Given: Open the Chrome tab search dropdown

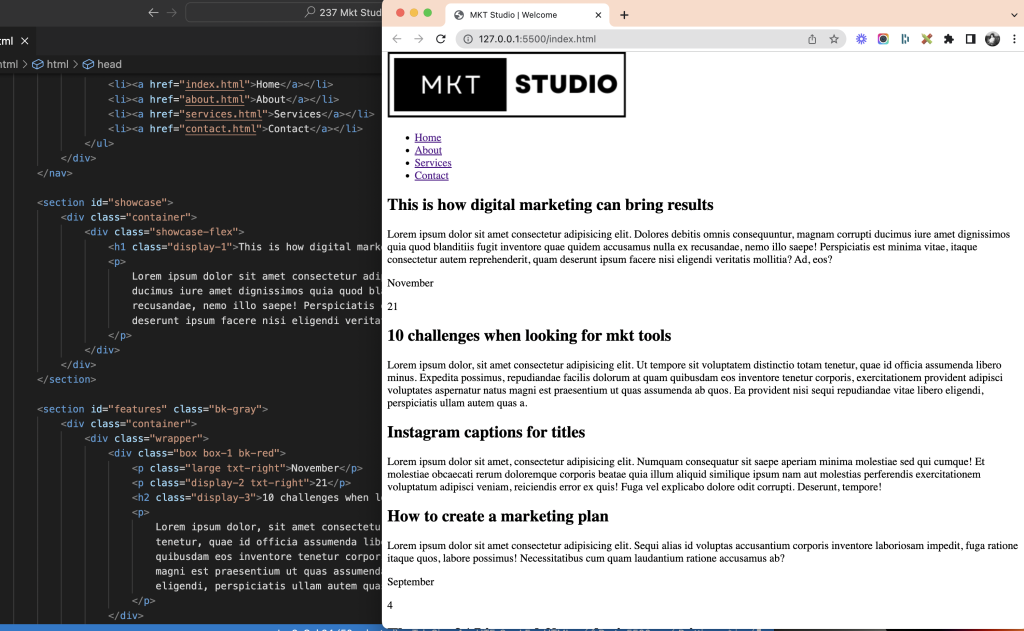Looking at the screenshot, I should [1014, 15].
